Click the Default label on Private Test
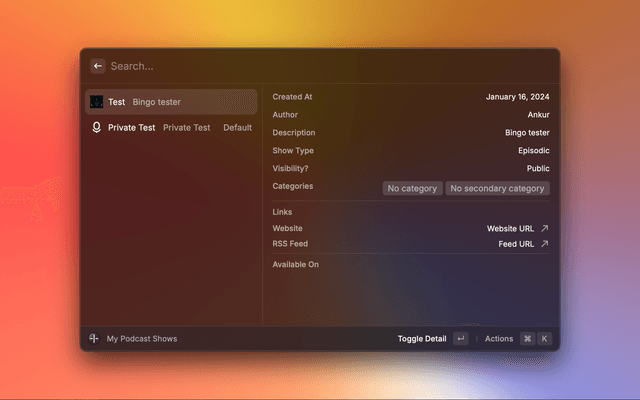Viewport: 640px width, 400px height. (237, 128)
